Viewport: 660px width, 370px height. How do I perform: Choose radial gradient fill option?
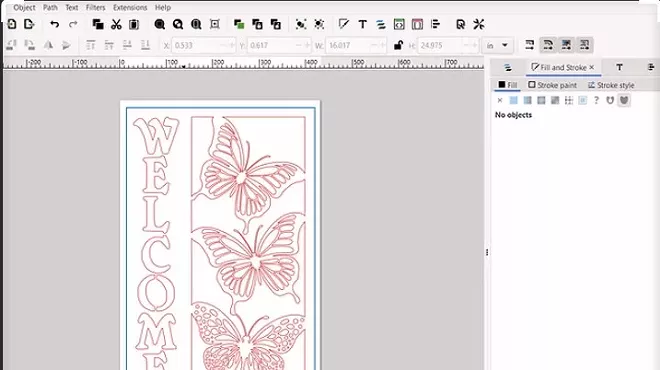[541, 100]
